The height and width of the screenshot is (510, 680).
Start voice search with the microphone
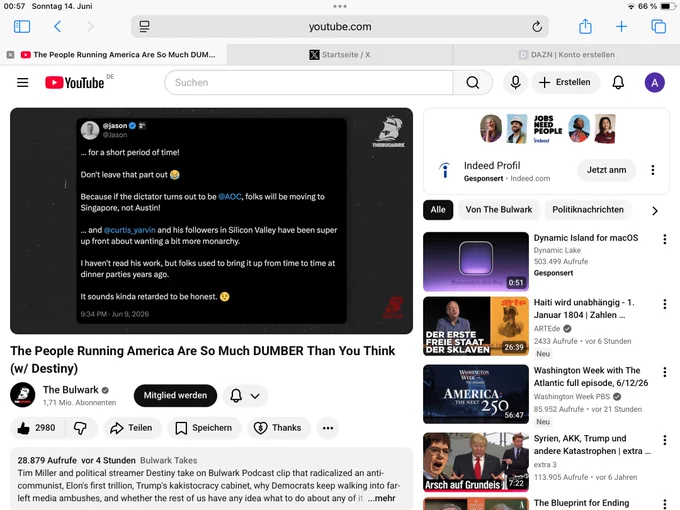click(x=515, y=82)
